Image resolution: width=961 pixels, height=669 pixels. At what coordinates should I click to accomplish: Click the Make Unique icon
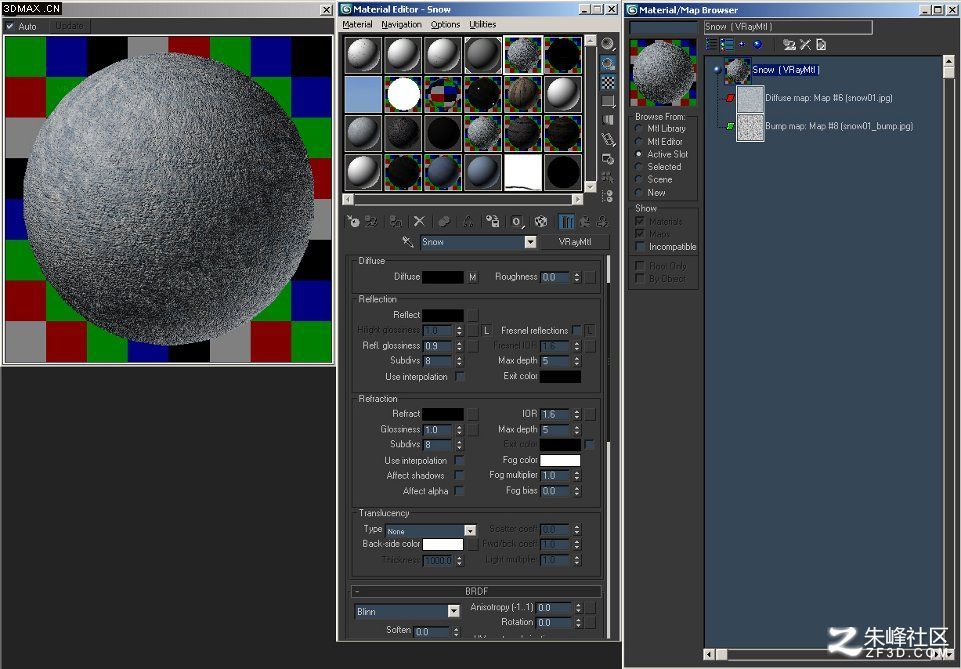click(x=468, y=222)
